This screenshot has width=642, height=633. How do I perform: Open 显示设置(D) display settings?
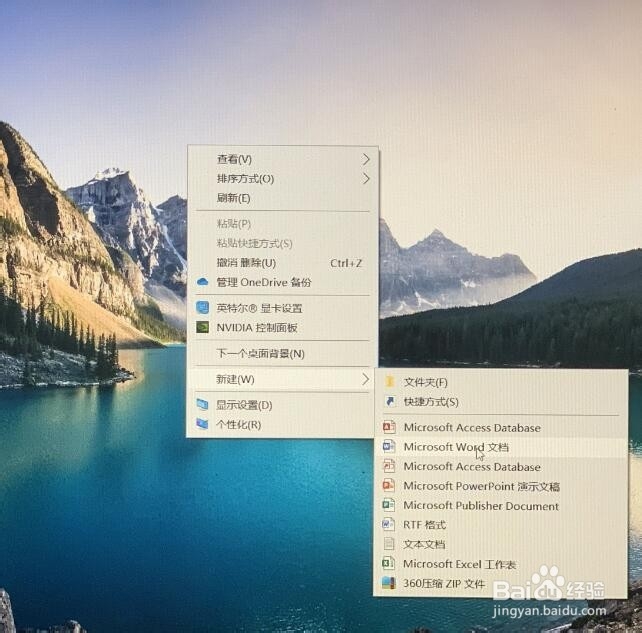coord(283,405)
